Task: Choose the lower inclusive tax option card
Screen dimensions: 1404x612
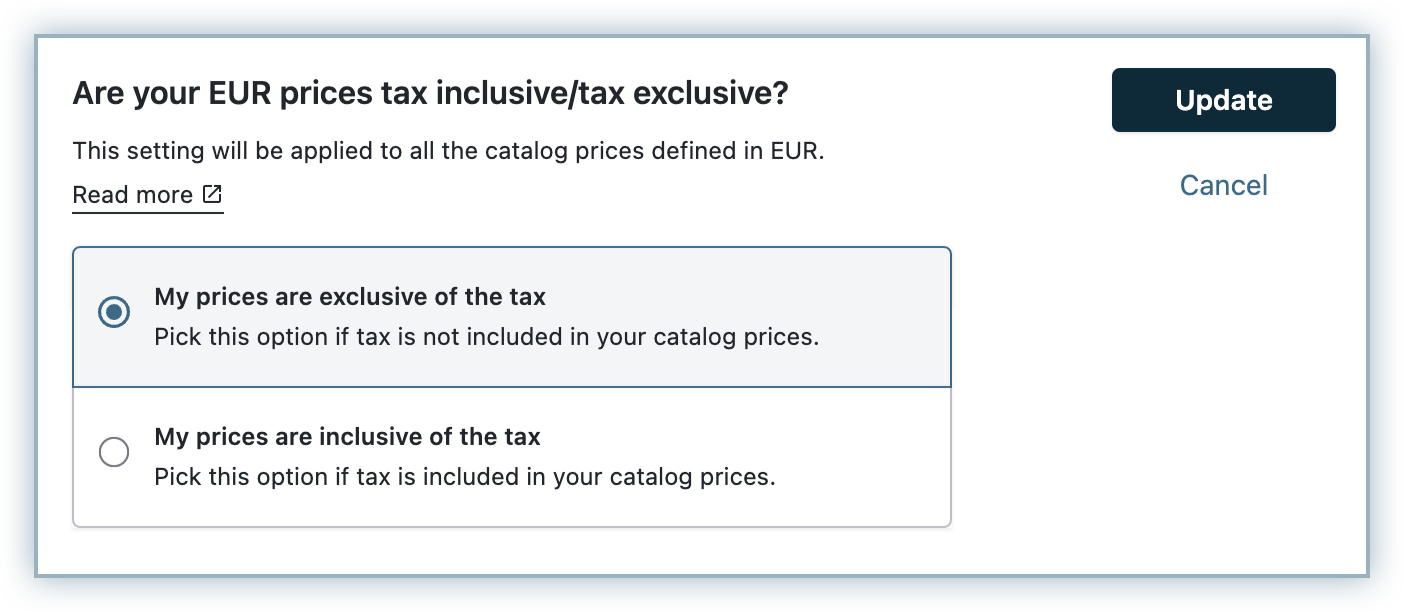Action: pos(512,457)
